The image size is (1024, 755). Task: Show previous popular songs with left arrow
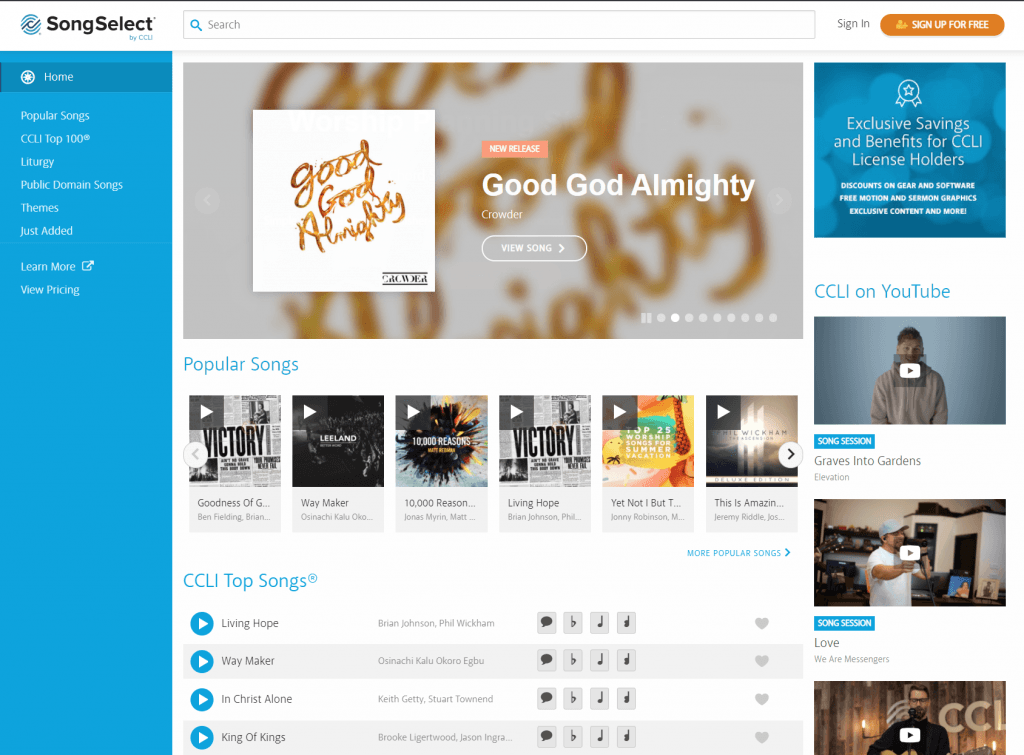point(195,454)
